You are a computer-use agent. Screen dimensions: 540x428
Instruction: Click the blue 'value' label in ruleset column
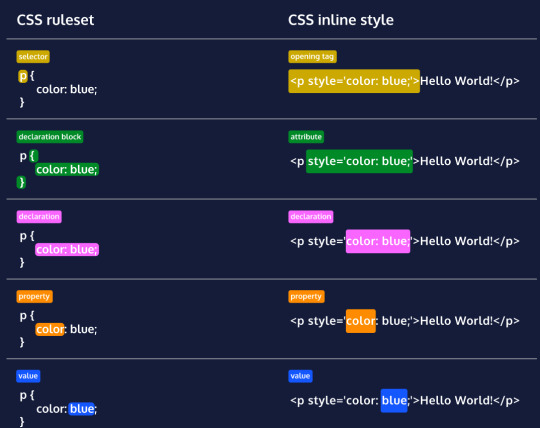tap(28, 376)
